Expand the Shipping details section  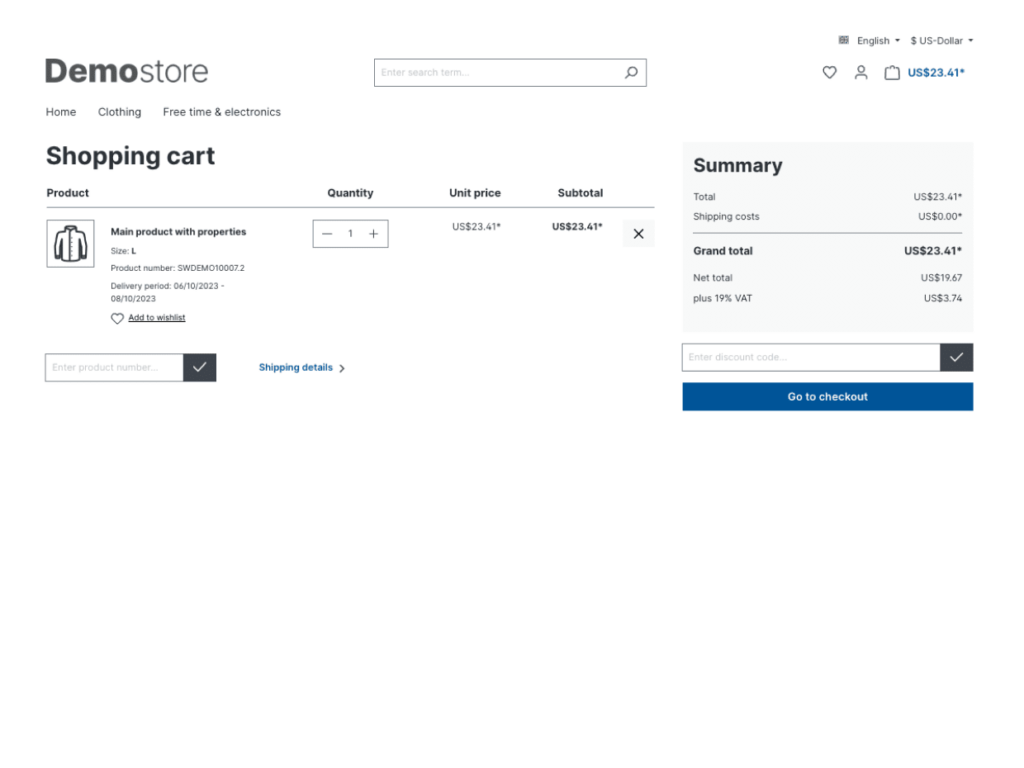296,368
